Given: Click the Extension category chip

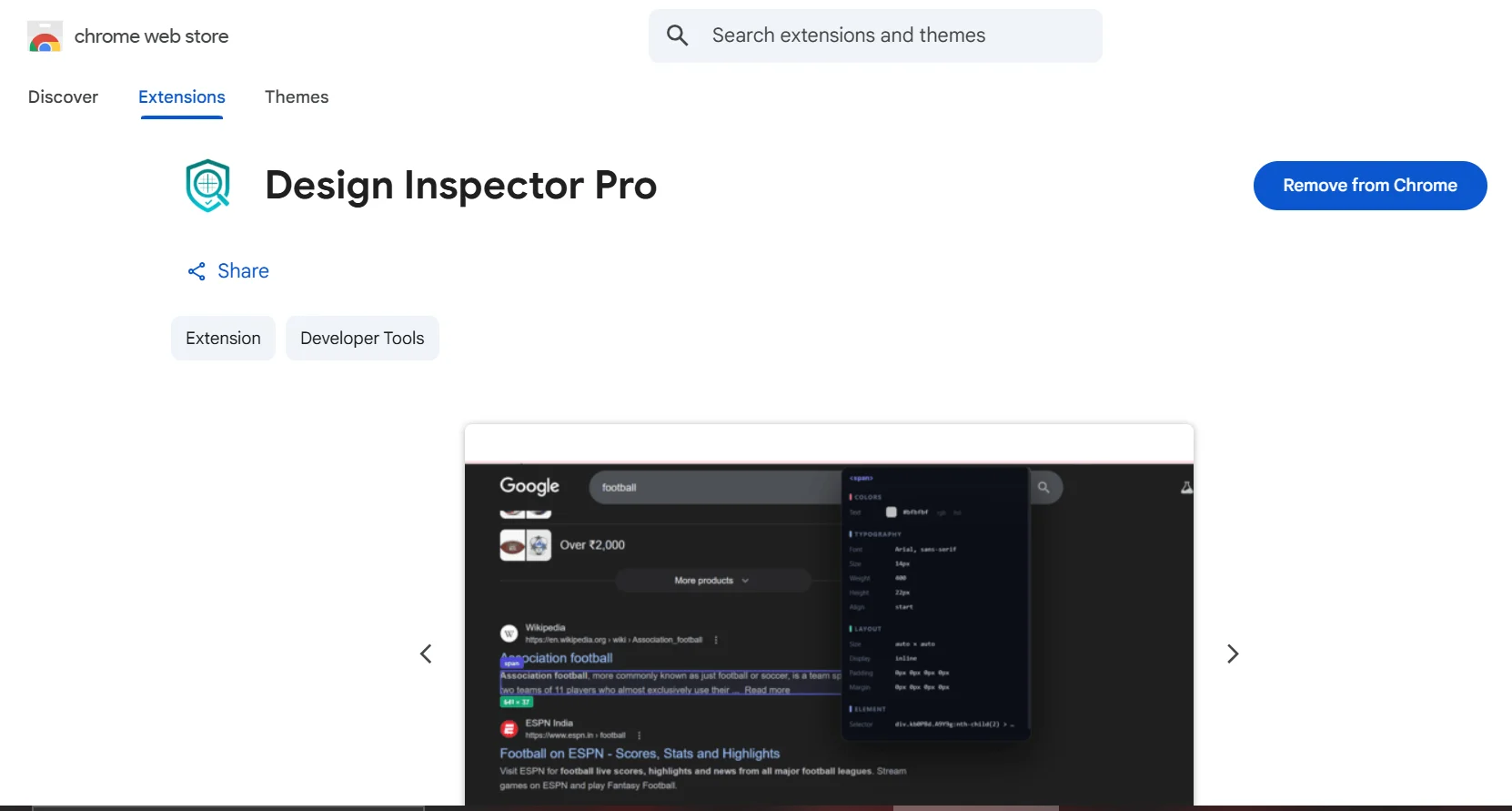Looking at the screenshot, I should 223,339.
